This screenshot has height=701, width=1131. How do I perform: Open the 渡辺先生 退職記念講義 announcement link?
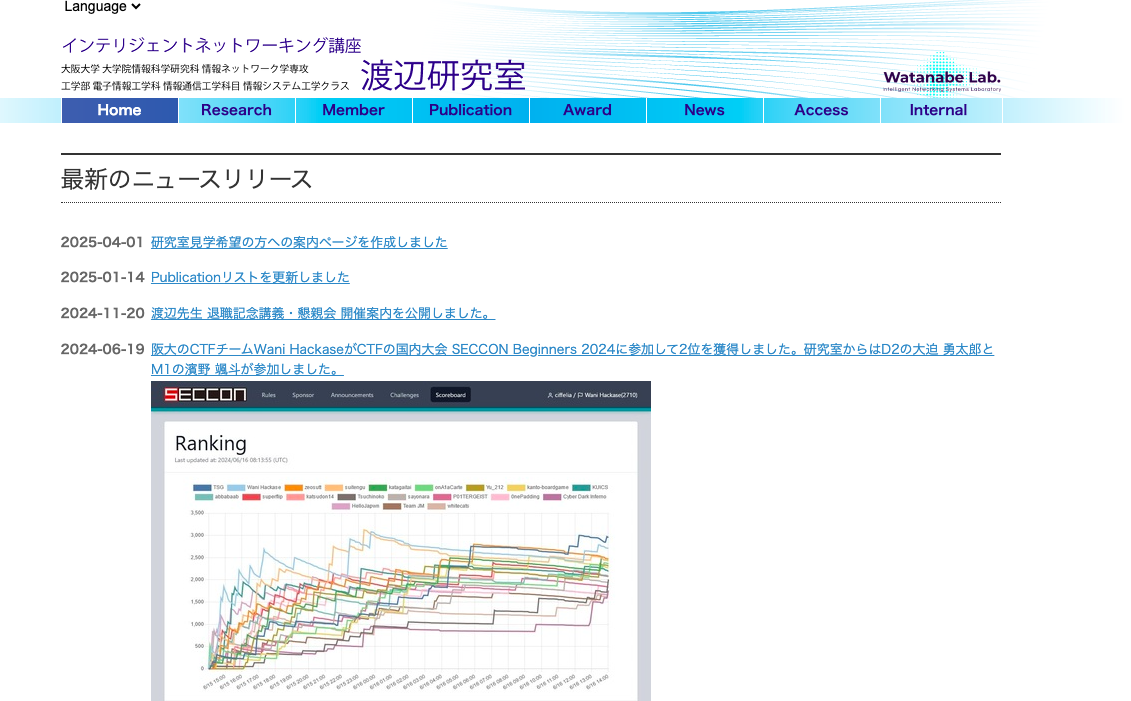coord(322,313)
